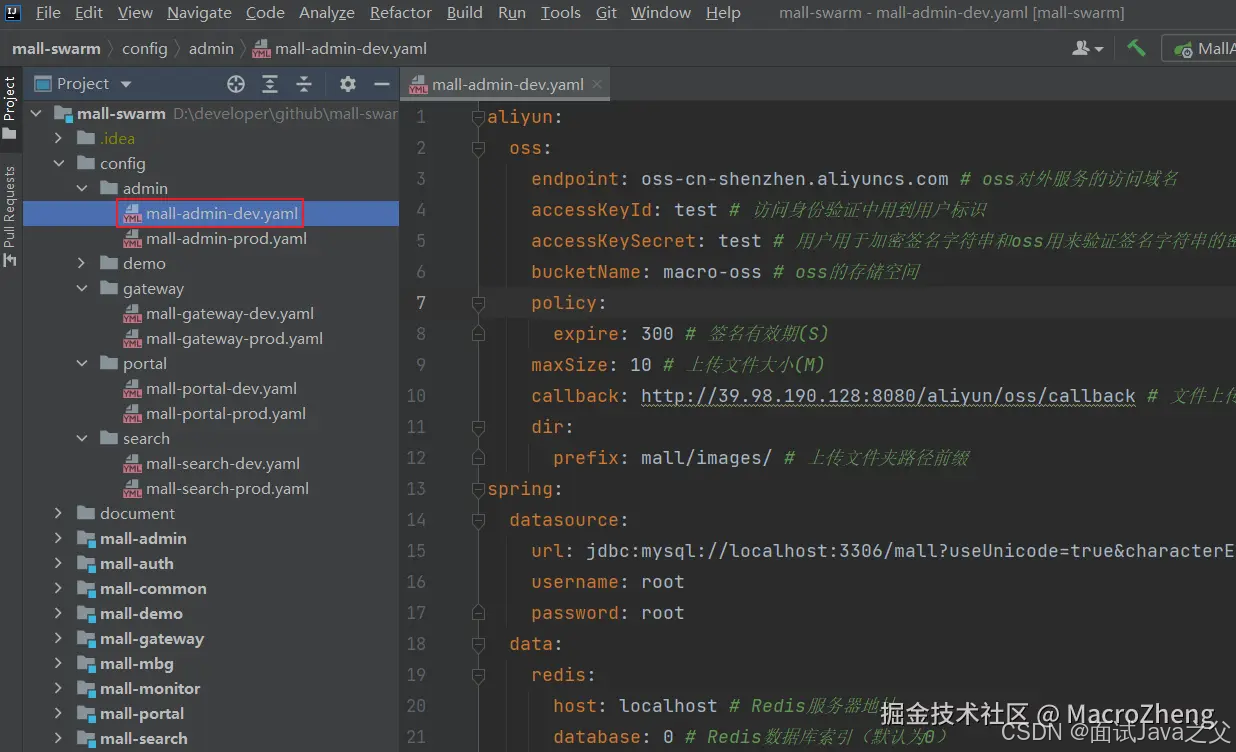Click the Select Opened File target icon
1236x752 pixels.
(x=236, y=84)
